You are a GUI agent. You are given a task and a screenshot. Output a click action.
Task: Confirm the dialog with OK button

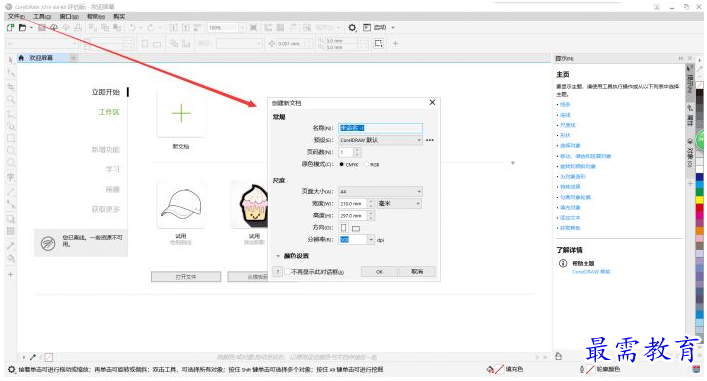pos(379,271)
